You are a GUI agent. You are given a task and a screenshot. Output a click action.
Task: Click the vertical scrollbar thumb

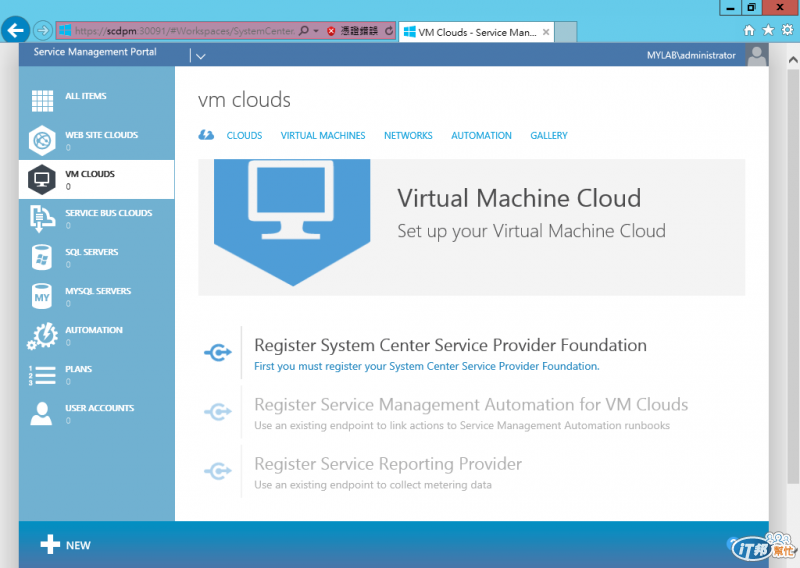tap(793, 276)
